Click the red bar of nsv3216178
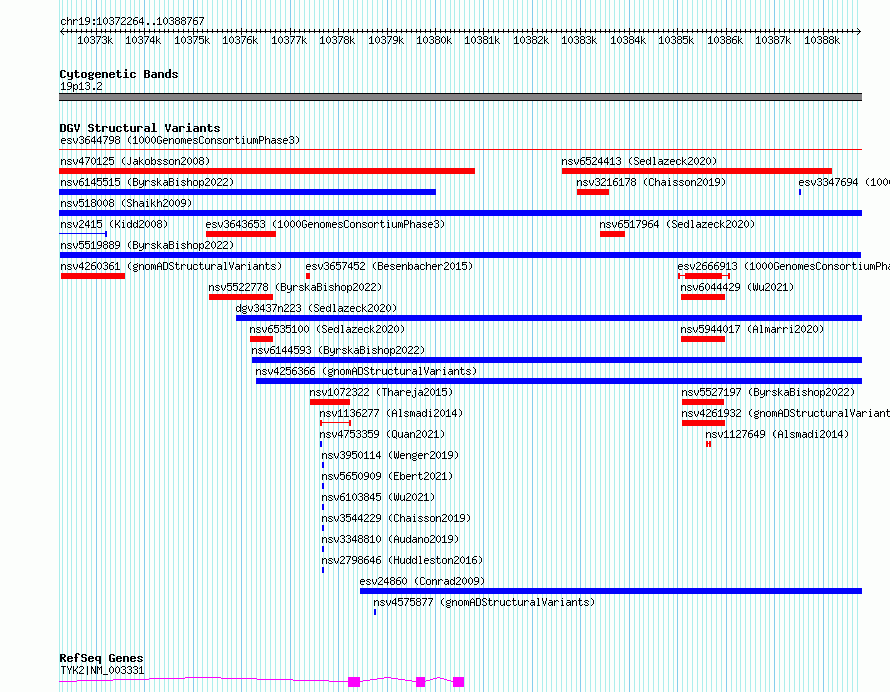 click(593, 192)
